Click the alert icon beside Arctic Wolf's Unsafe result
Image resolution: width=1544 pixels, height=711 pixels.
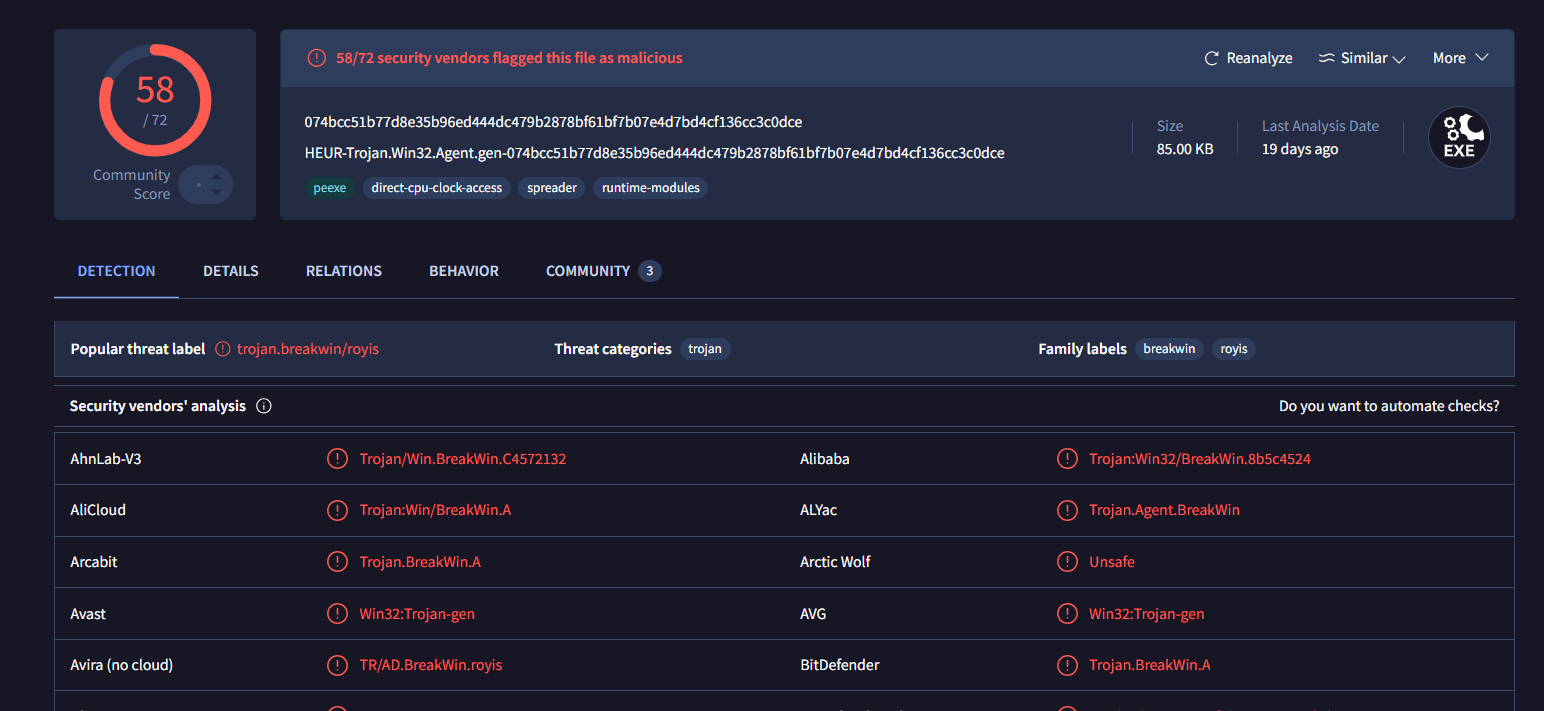click(x=1067, y=562)
